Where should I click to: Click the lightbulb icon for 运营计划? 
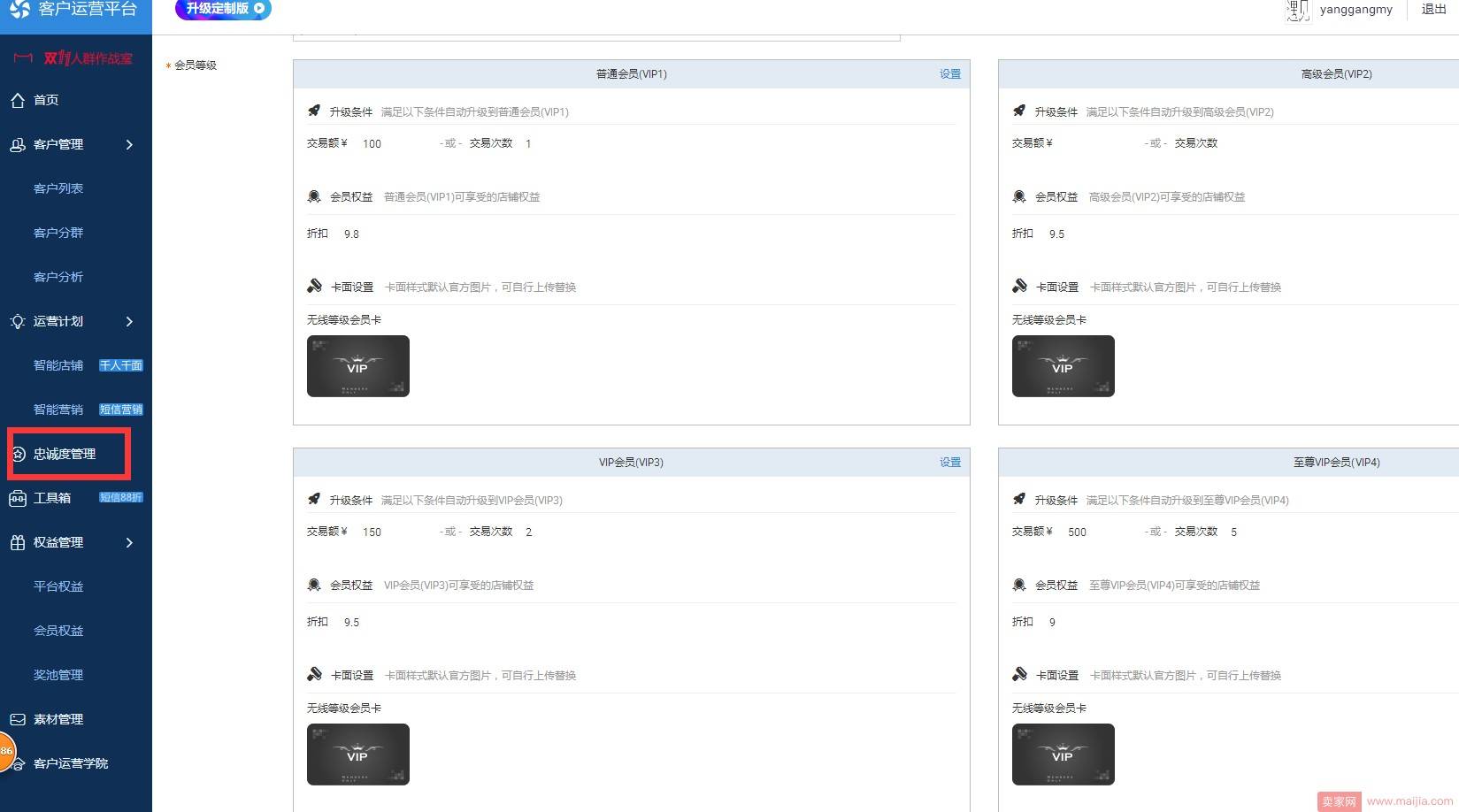tap(18, 321)
